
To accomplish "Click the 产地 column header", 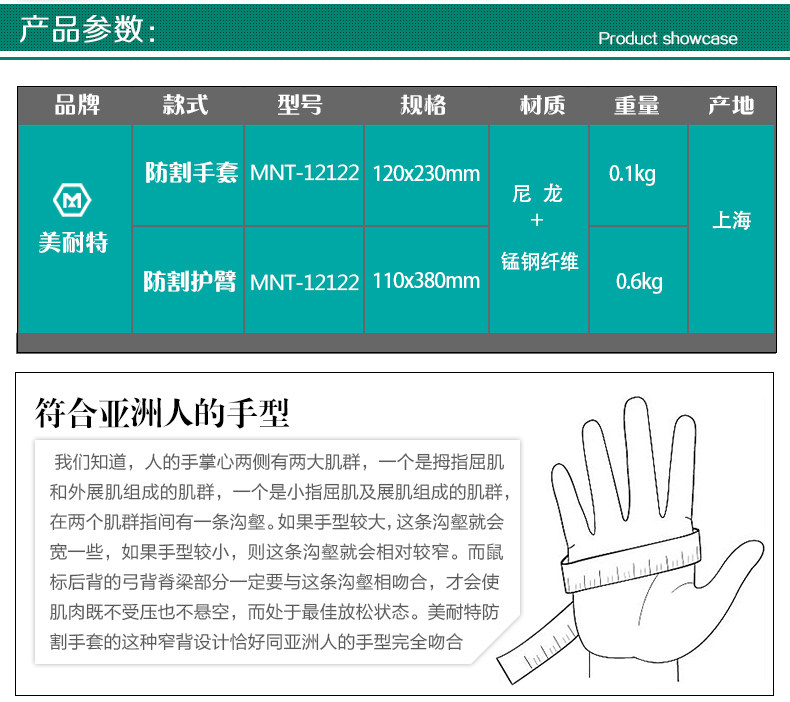I will [731, 105].
